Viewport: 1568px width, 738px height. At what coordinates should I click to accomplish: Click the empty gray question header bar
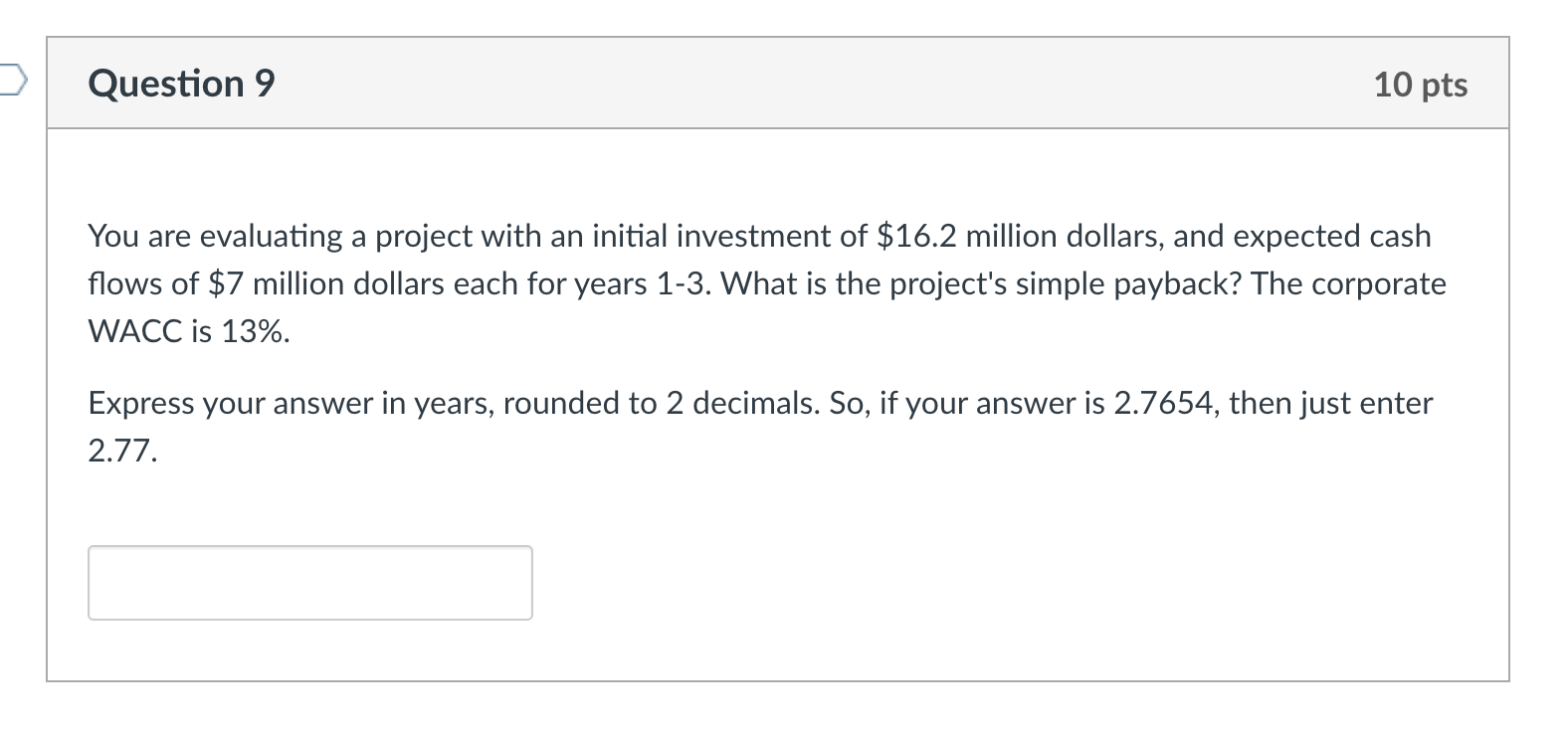(796, 84)
